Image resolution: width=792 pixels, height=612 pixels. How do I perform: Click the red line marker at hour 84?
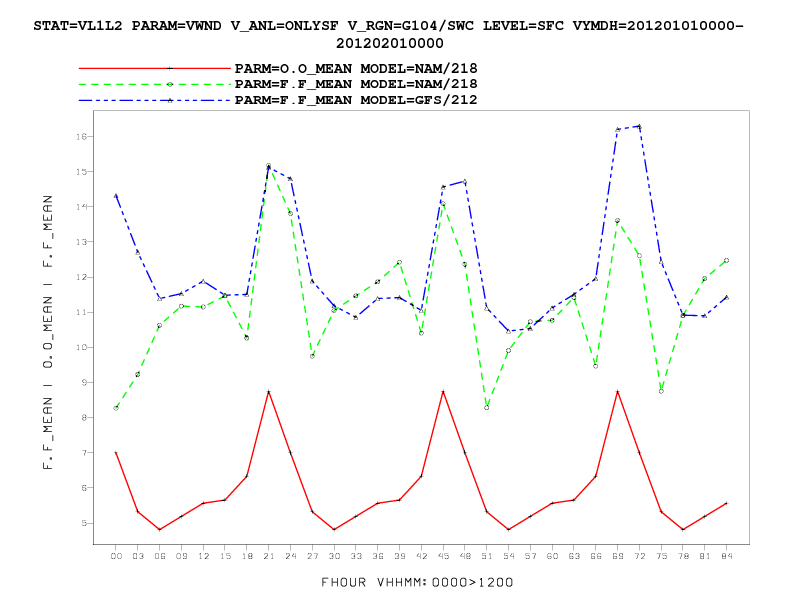(x=726, y=503)
